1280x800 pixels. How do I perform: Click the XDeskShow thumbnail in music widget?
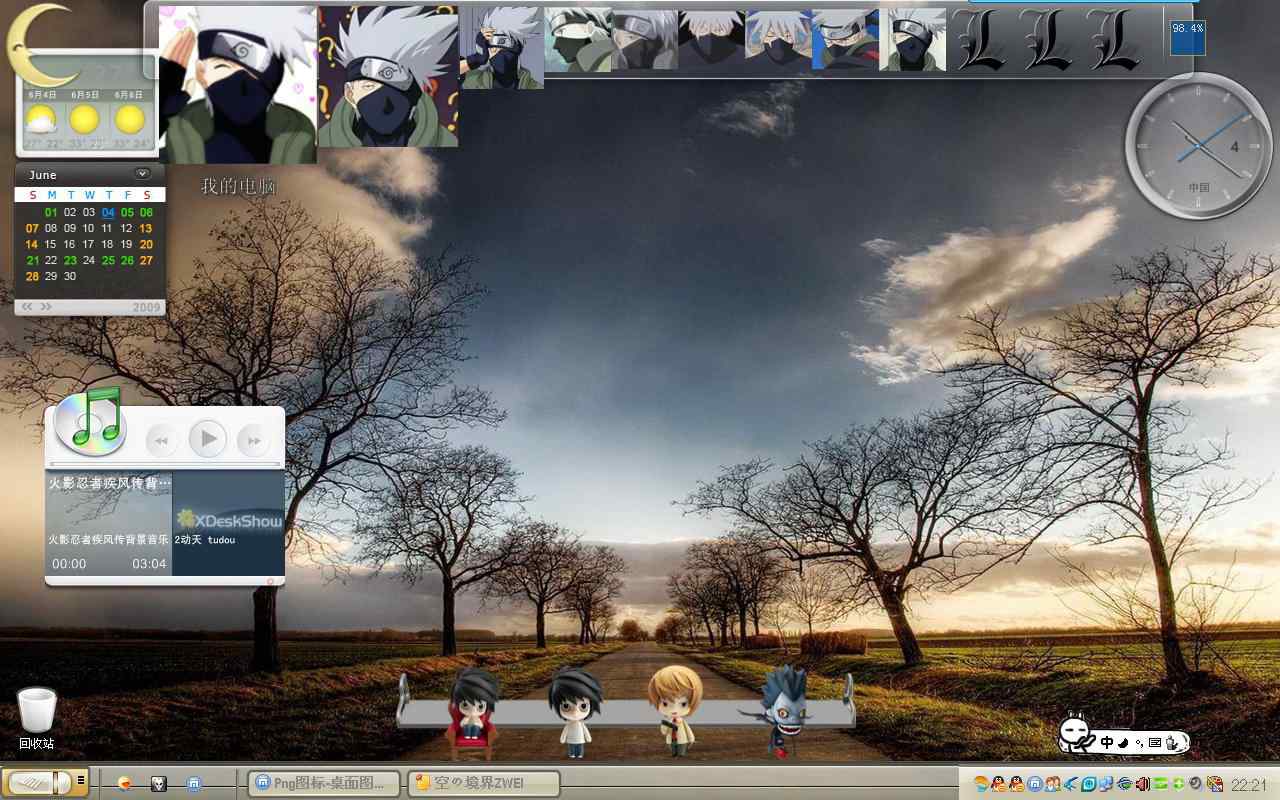tap(229, 523)
